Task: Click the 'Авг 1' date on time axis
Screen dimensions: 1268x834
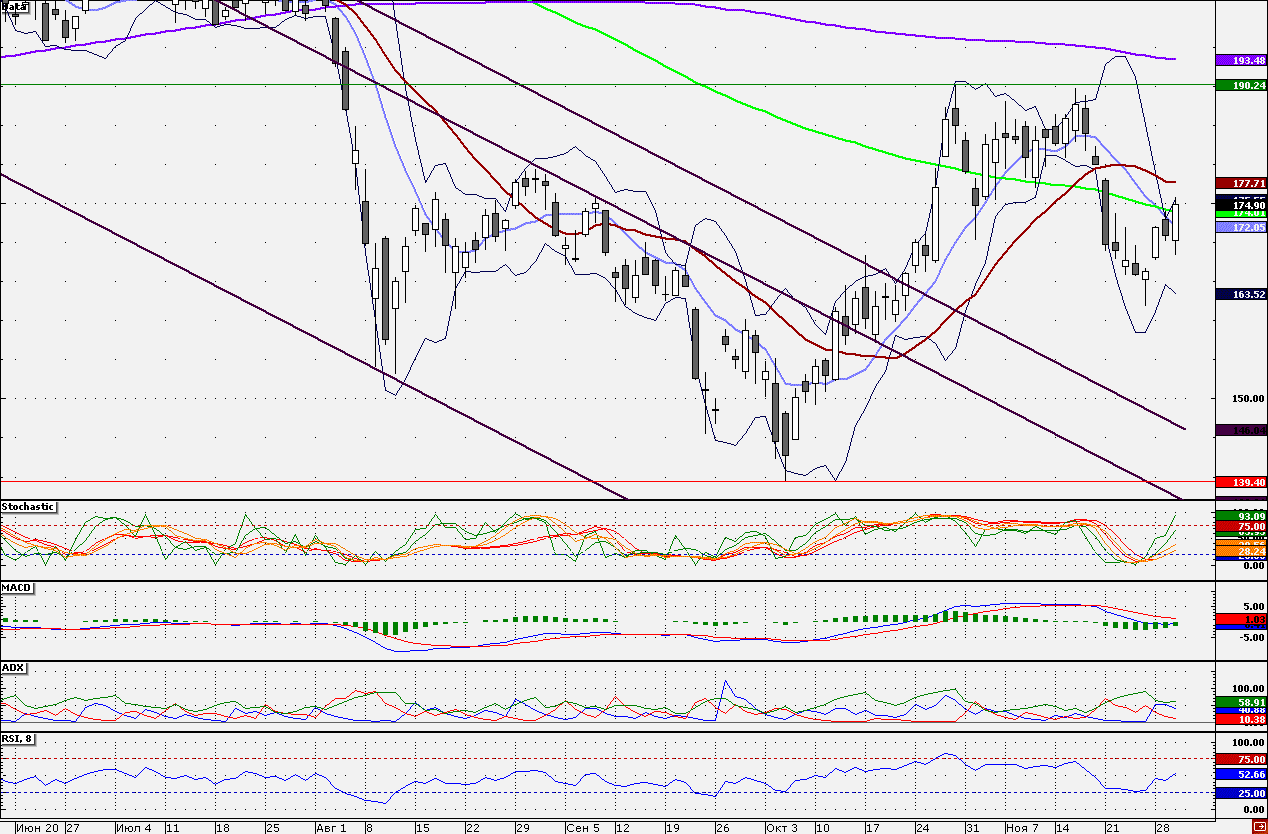Action: (x=330, y=828)
